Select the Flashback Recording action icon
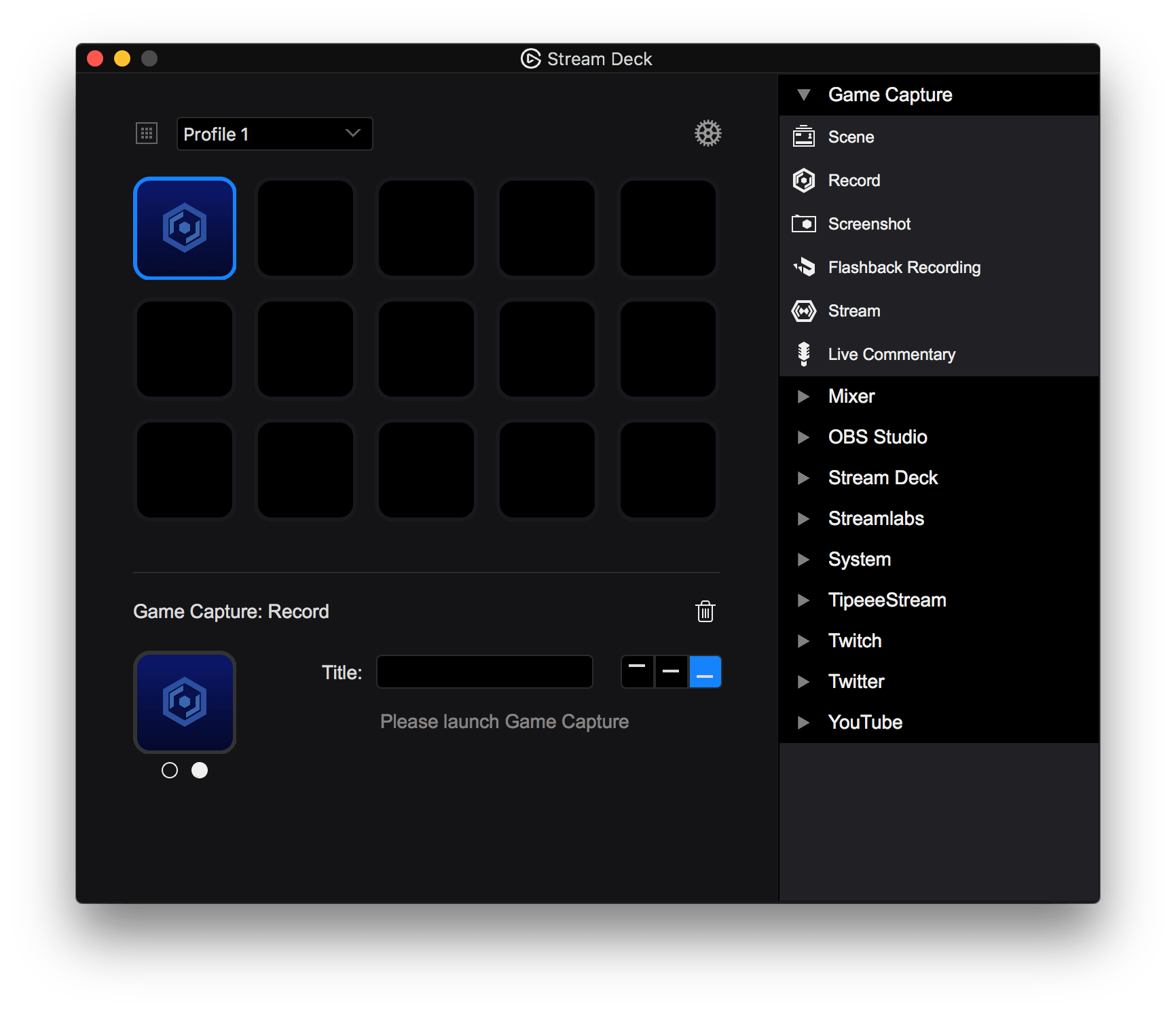The height and width of the screenshot is (1012, 1176). (804, 267)
